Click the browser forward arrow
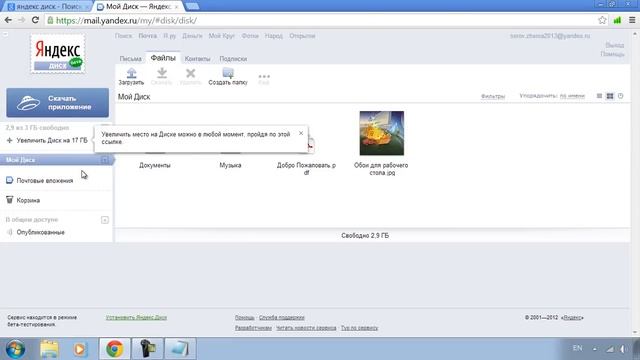The width and height of the screenshot is (640, 360). point(22,20)
